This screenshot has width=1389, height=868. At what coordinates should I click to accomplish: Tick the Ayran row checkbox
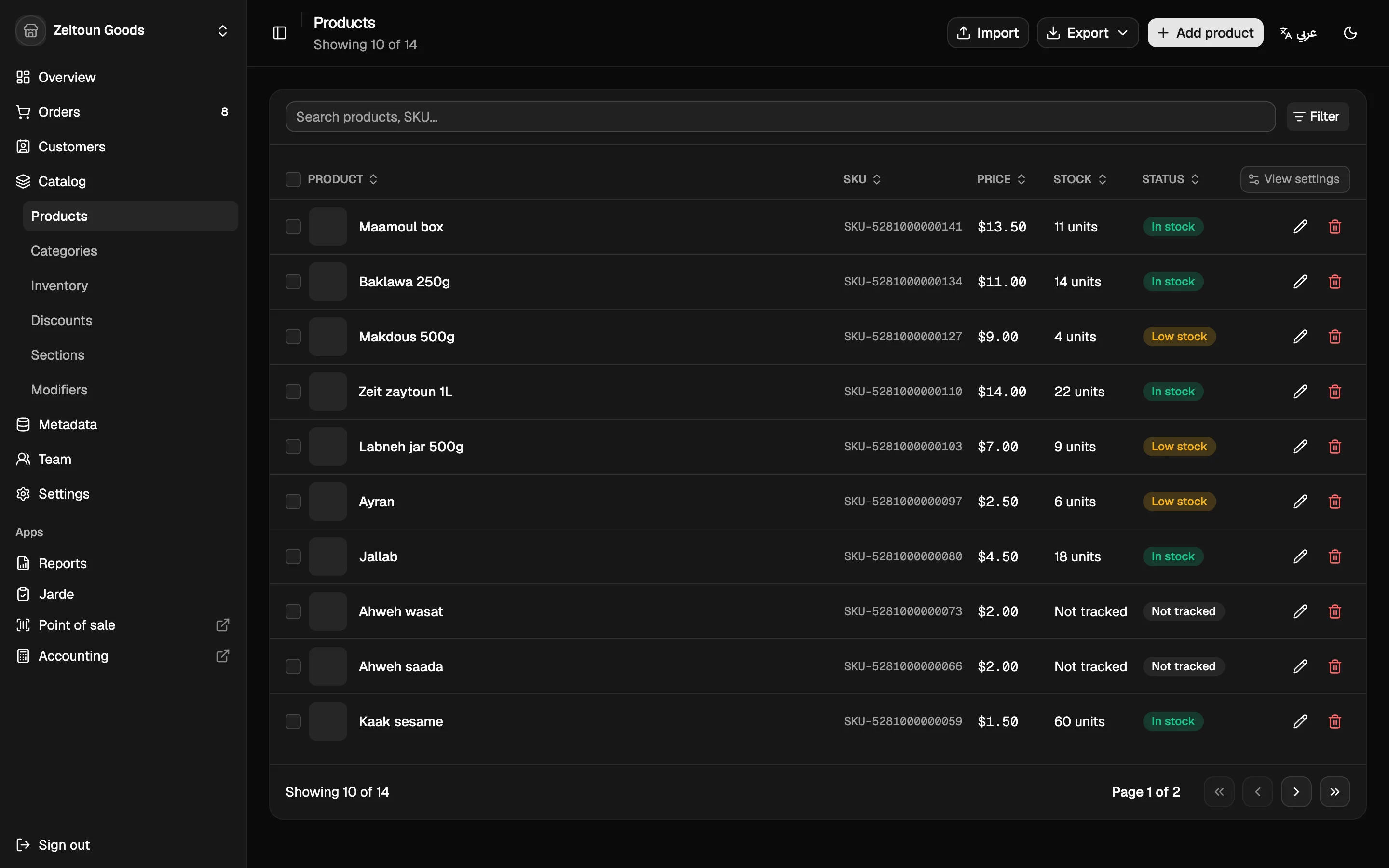pyautogui.click(x=293, y=502)
